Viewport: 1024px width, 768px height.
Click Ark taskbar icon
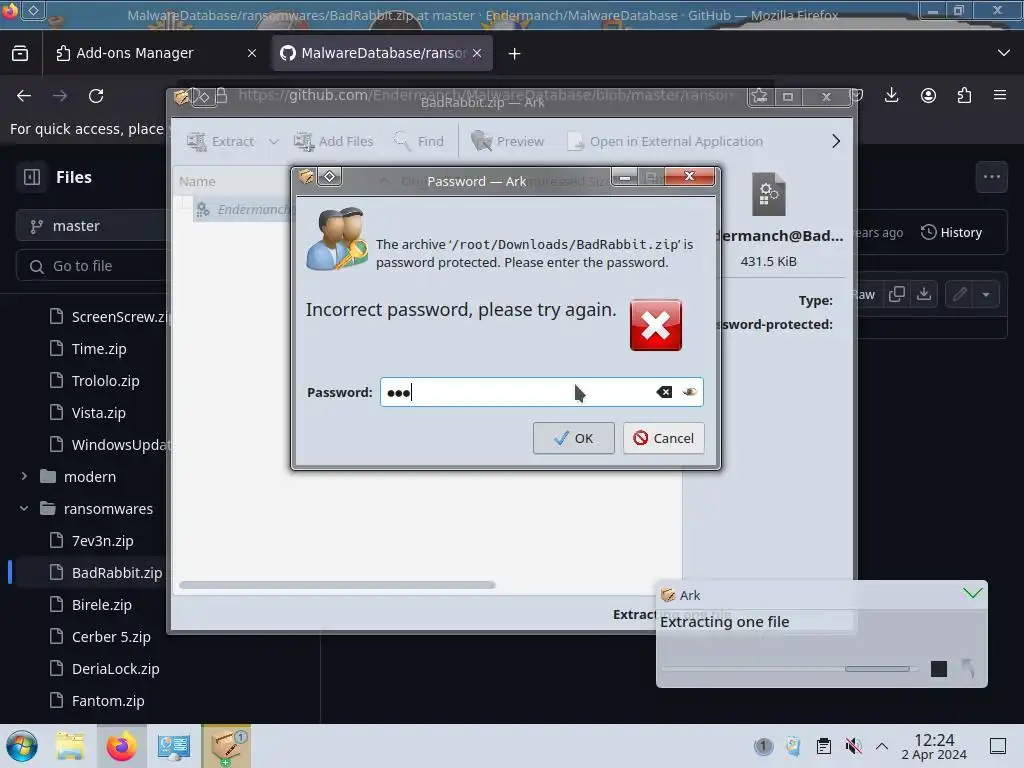pos(226,746)
